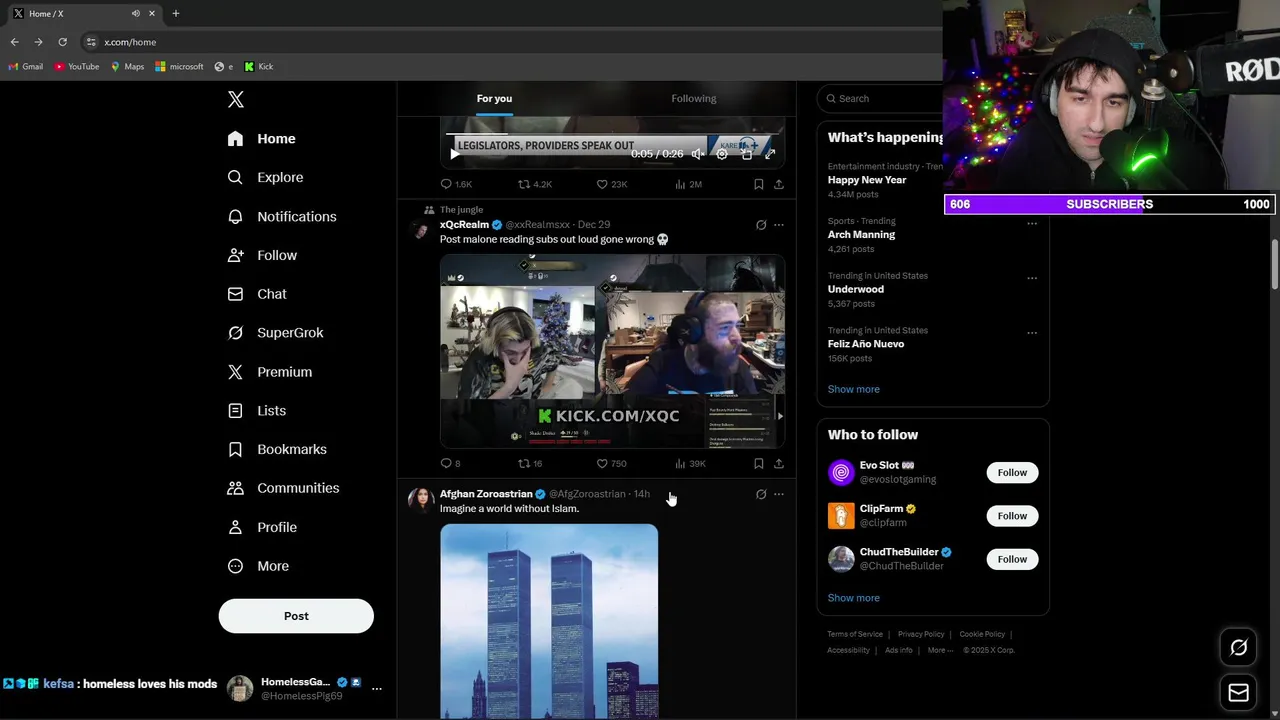Open the Messages floating envelope button
The image size is (1280, 720).
[1238, 692]
